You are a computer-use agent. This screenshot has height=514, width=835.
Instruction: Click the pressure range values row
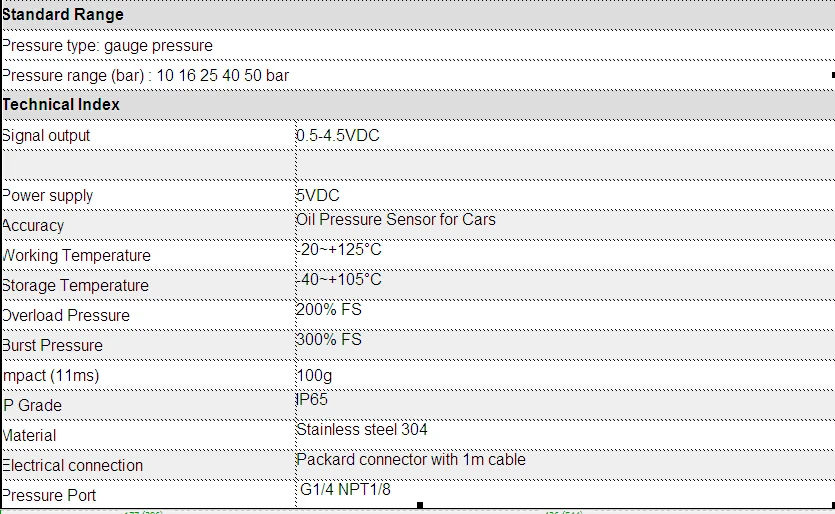(146, 75)
